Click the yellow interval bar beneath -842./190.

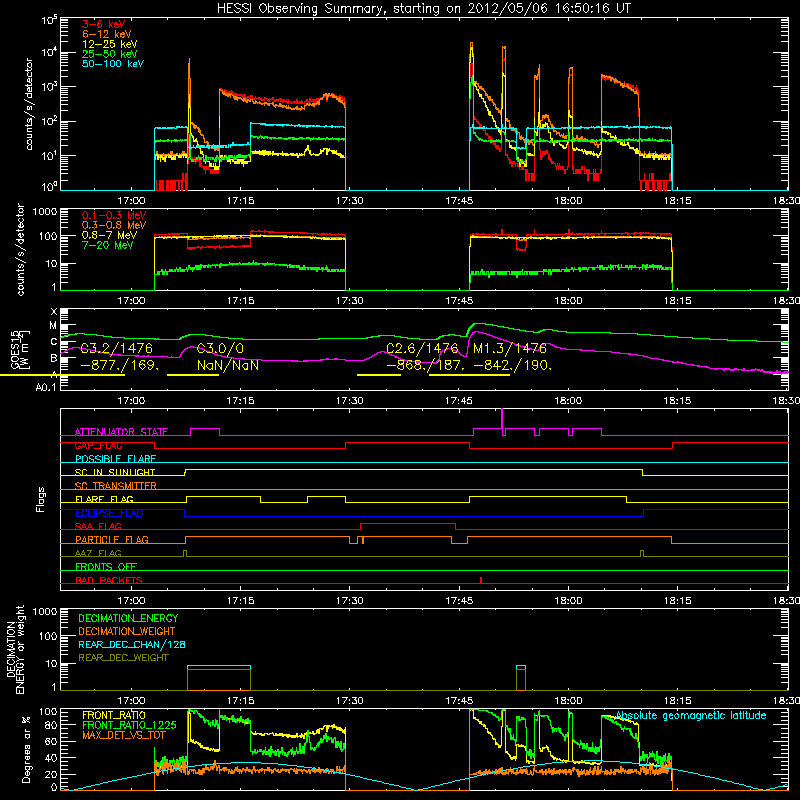point(469,375)
